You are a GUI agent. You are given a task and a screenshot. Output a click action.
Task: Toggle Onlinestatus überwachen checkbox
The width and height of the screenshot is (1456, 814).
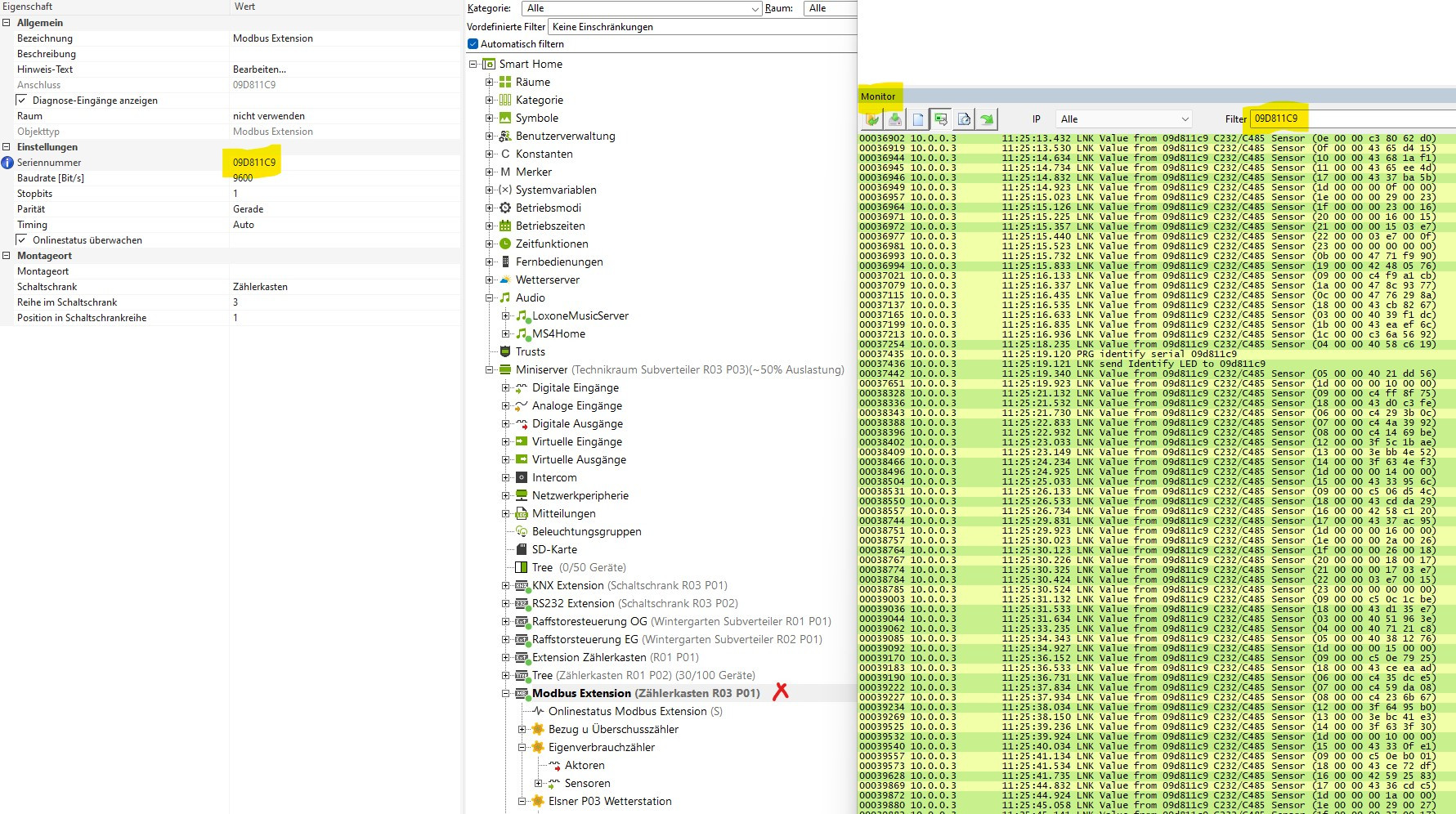[21, 240]
